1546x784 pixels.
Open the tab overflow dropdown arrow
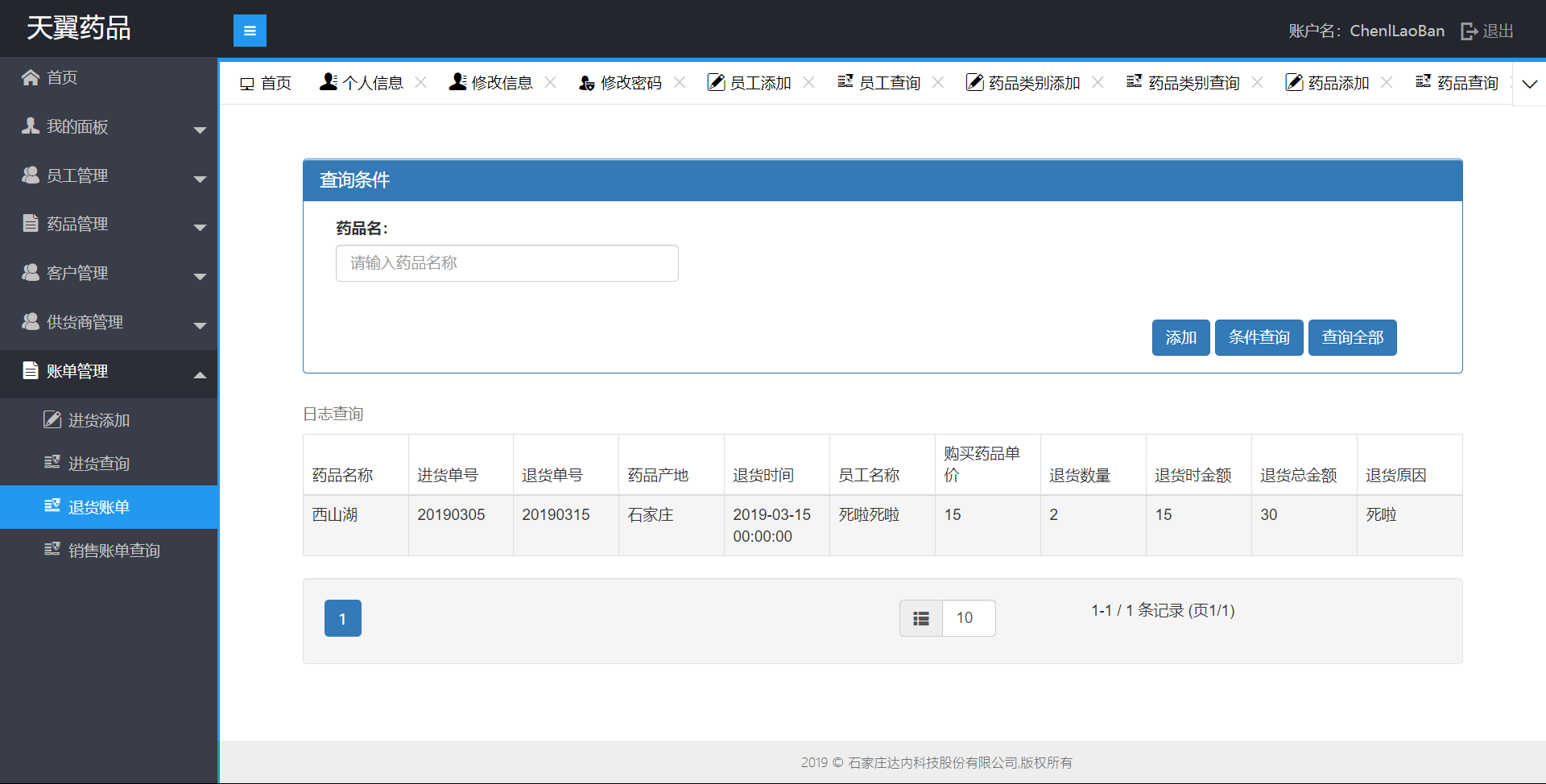point(1529,84)
